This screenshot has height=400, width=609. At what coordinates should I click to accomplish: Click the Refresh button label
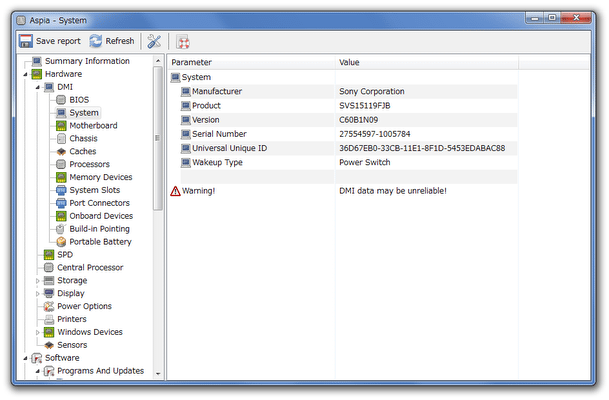[x=120, y=41]
